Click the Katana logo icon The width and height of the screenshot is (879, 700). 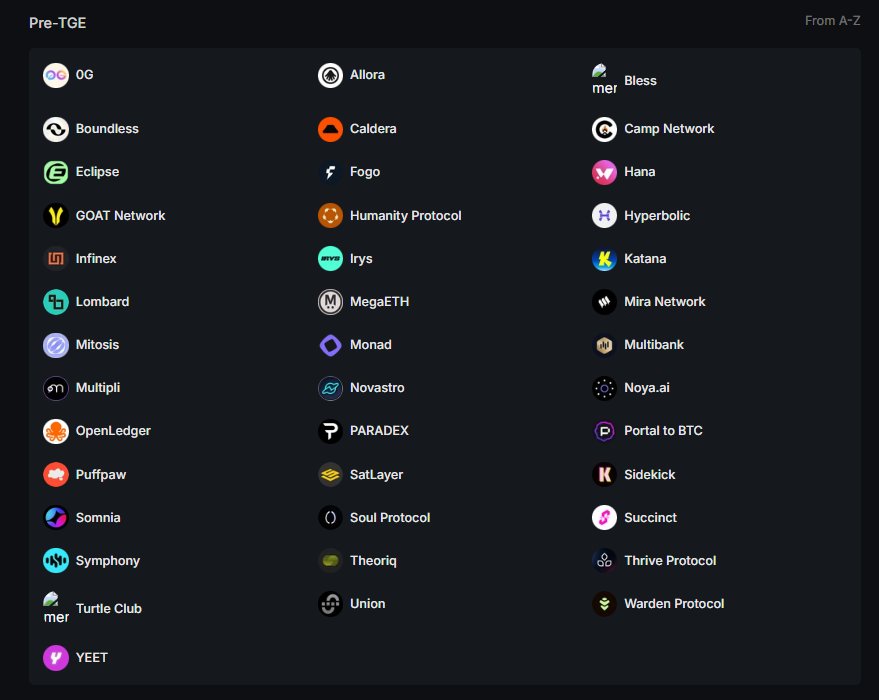(x=604, y=258)
